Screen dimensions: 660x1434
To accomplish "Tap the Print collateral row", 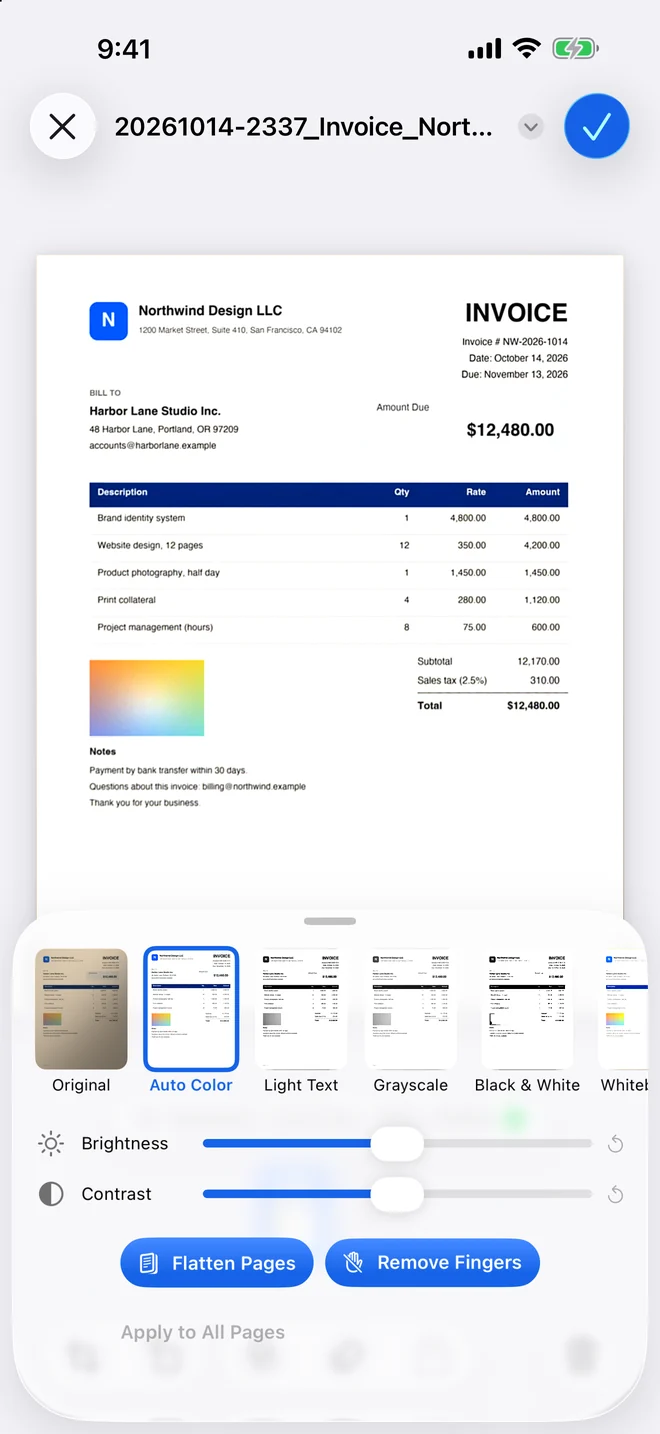I will [328, 600].
